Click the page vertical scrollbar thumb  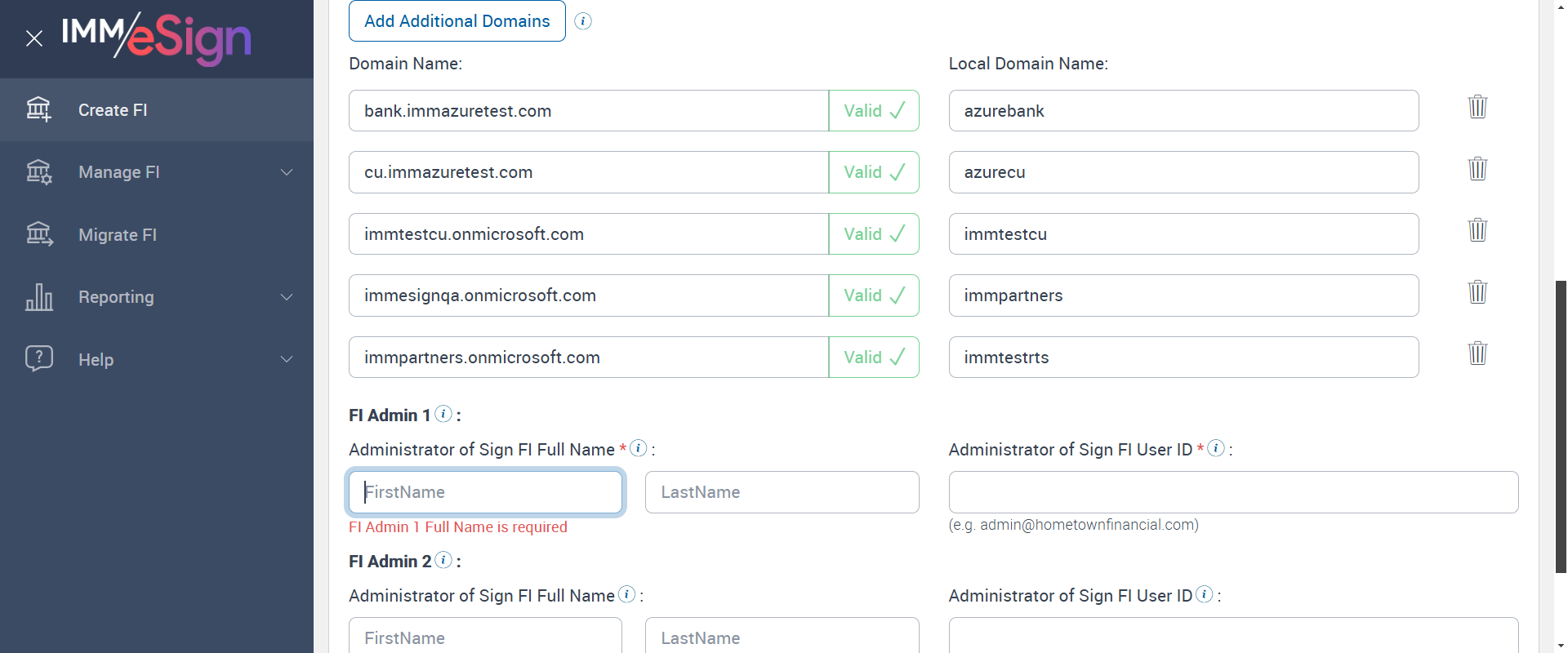(1561, 424)
